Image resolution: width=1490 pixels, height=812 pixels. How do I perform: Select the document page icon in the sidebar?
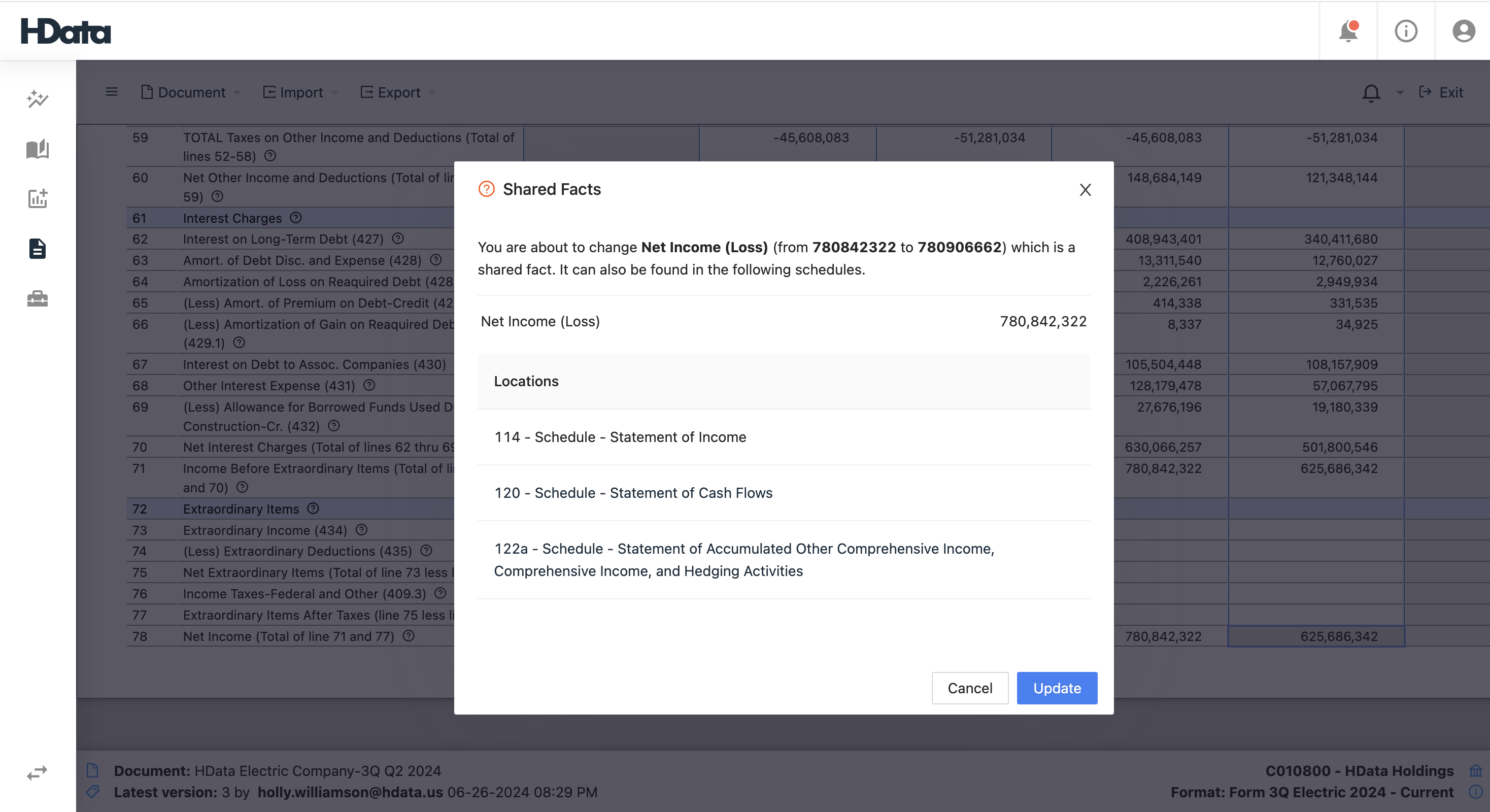coord(37,249)
